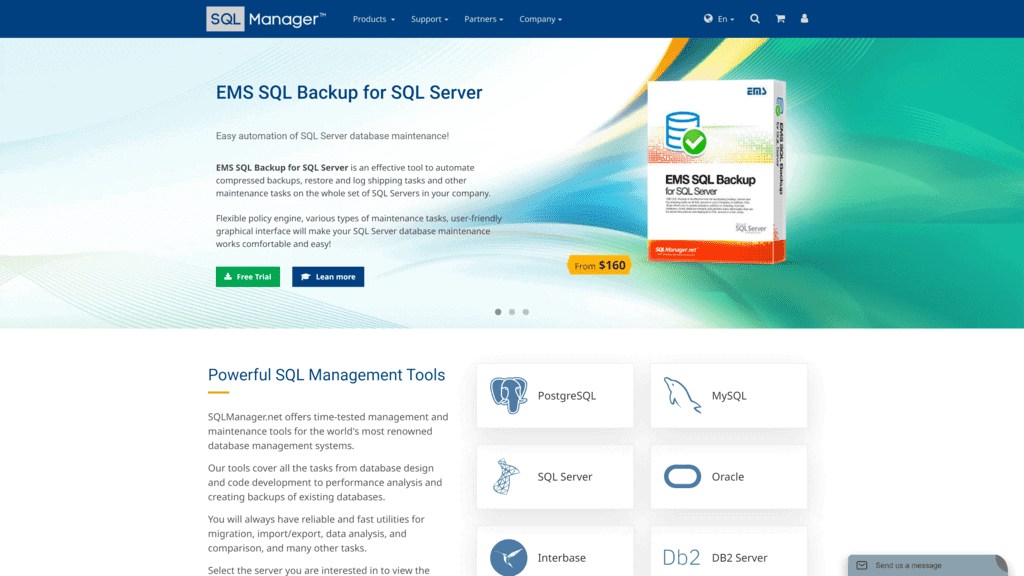Open Send us a message widget

pyautogui.click(x=927, y=565)
